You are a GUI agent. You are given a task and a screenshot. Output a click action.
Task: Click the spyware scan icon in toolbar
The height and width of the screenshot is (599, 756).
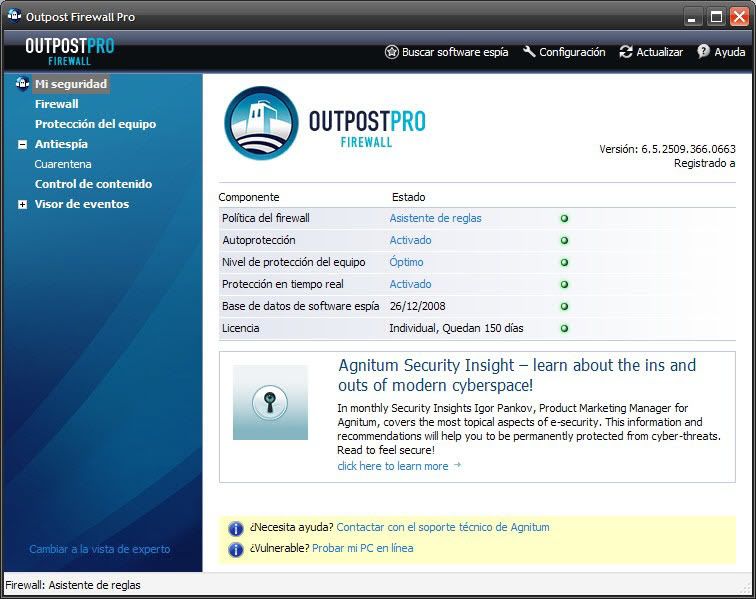pyautogui.click(x=392, y=52)
